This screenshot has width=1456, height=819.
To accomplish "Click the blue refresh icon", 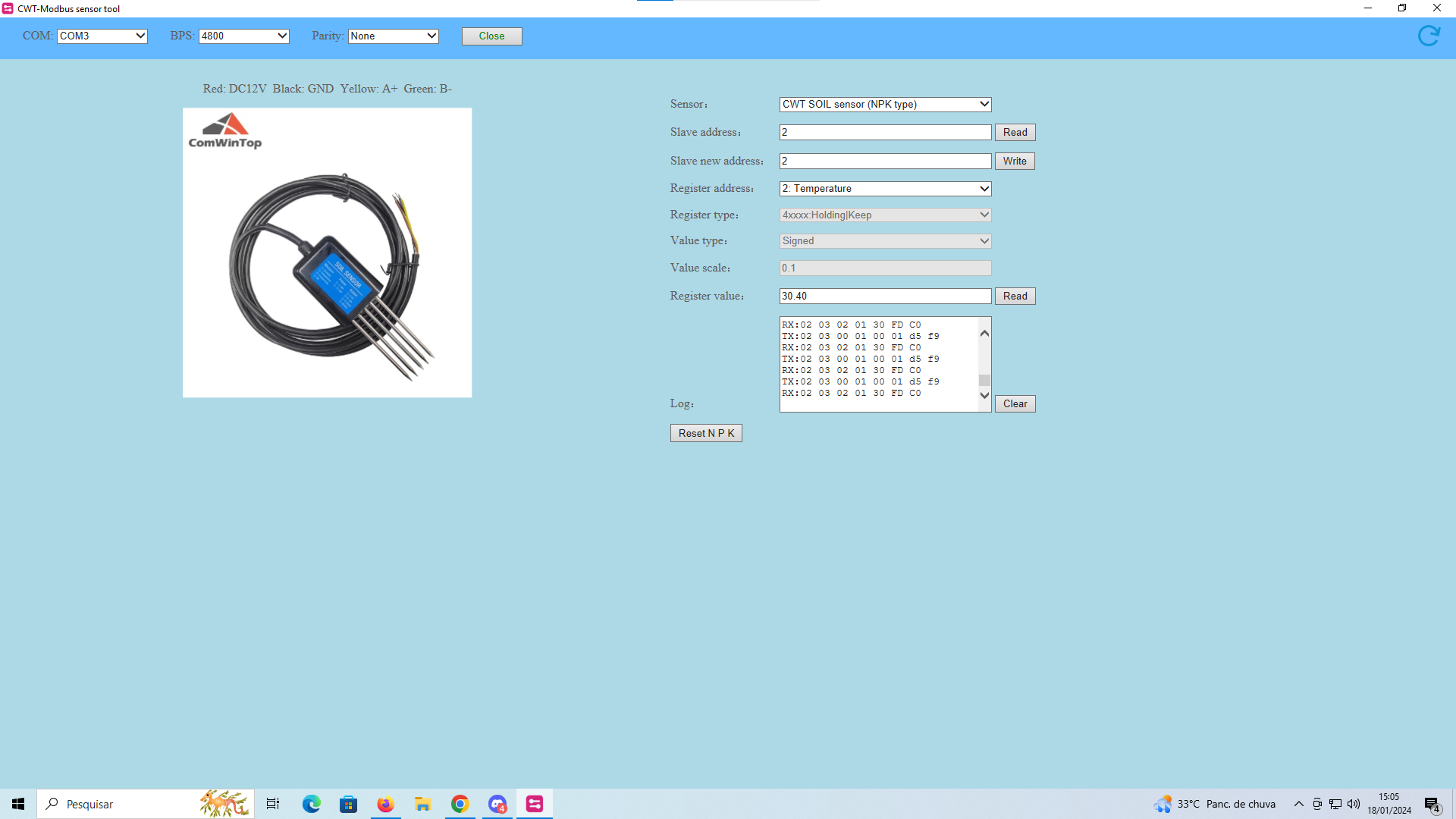I will [x=1429, y=36].
